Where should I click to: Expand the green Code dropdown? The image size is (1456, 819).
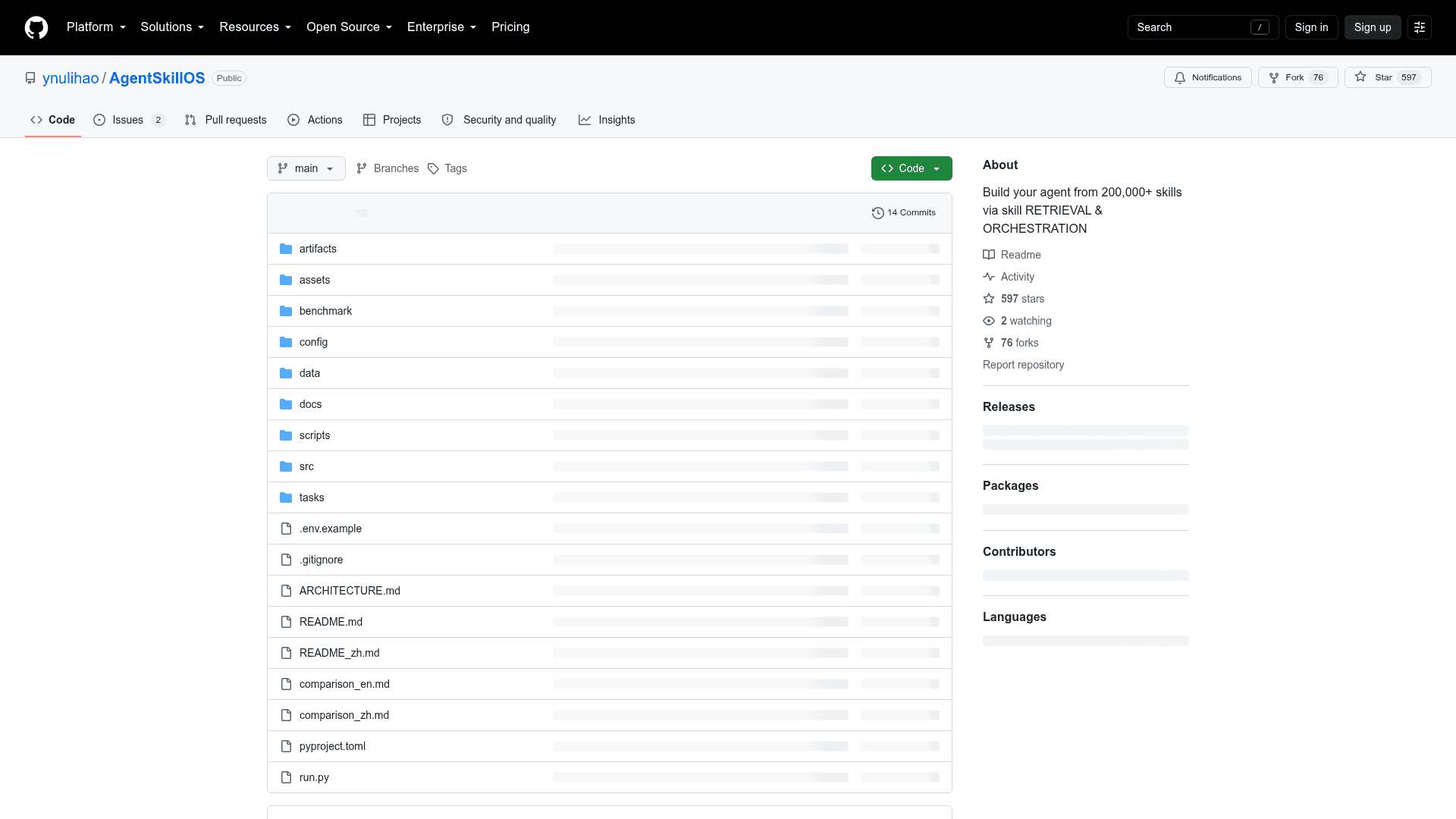pos(912,168)
